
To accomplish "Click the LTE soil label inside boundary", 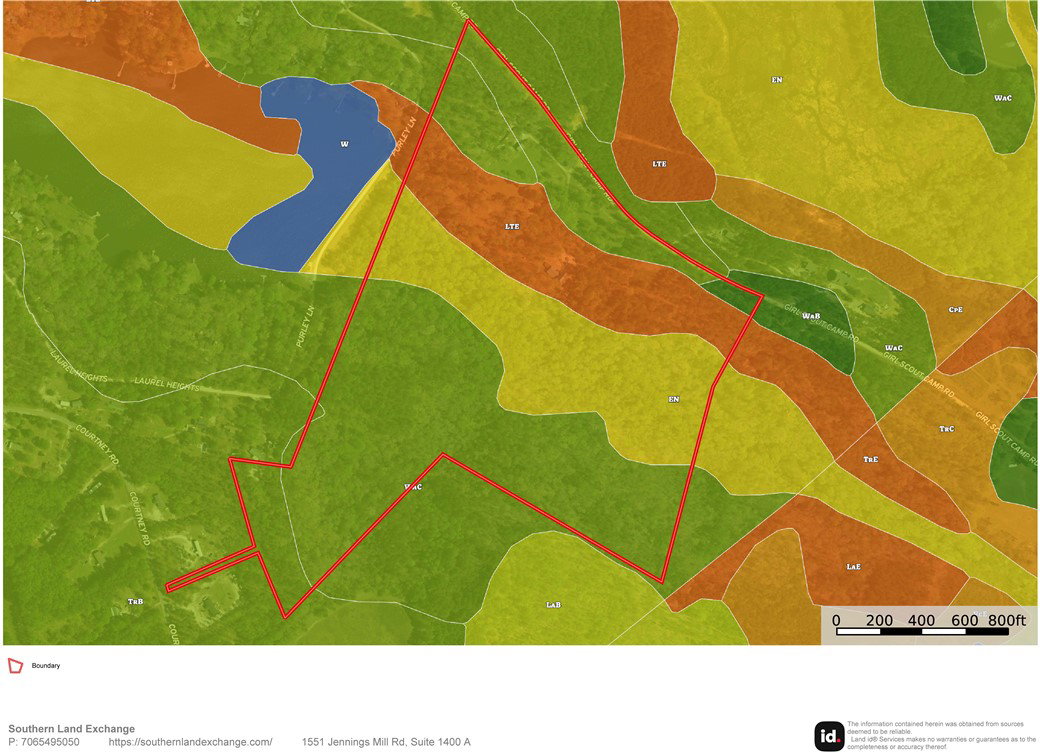I will click(512, 226).
